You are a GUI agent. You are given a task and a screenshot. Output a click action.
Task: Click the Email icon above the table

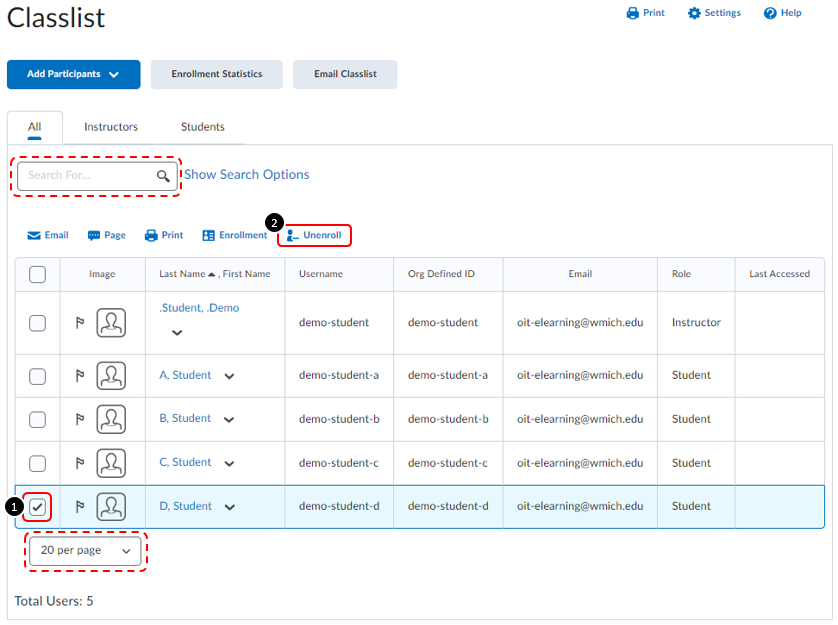[x=46, y=235]
